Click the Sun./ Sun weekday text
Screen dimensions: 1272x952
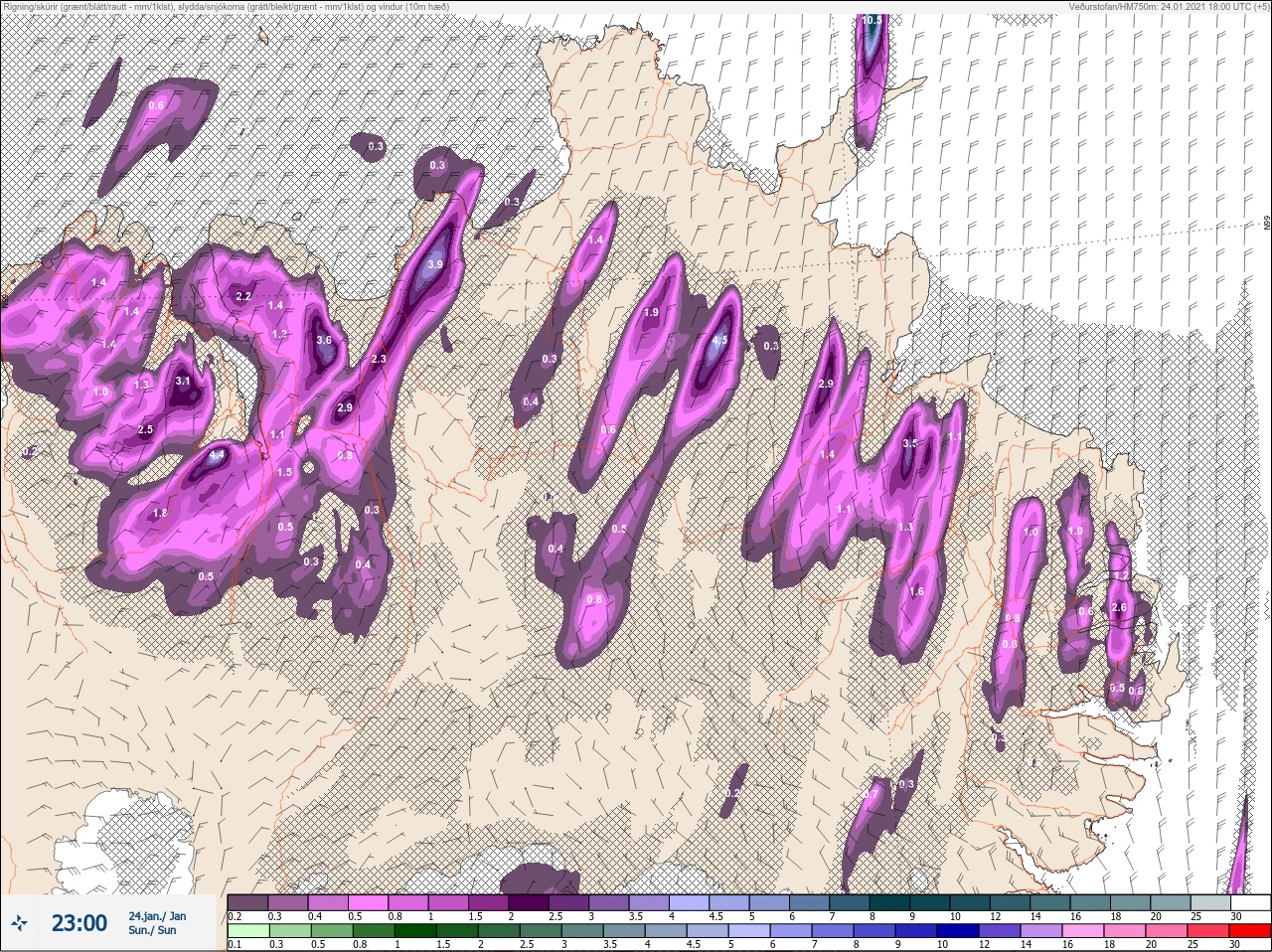click(x=152, y=930)
